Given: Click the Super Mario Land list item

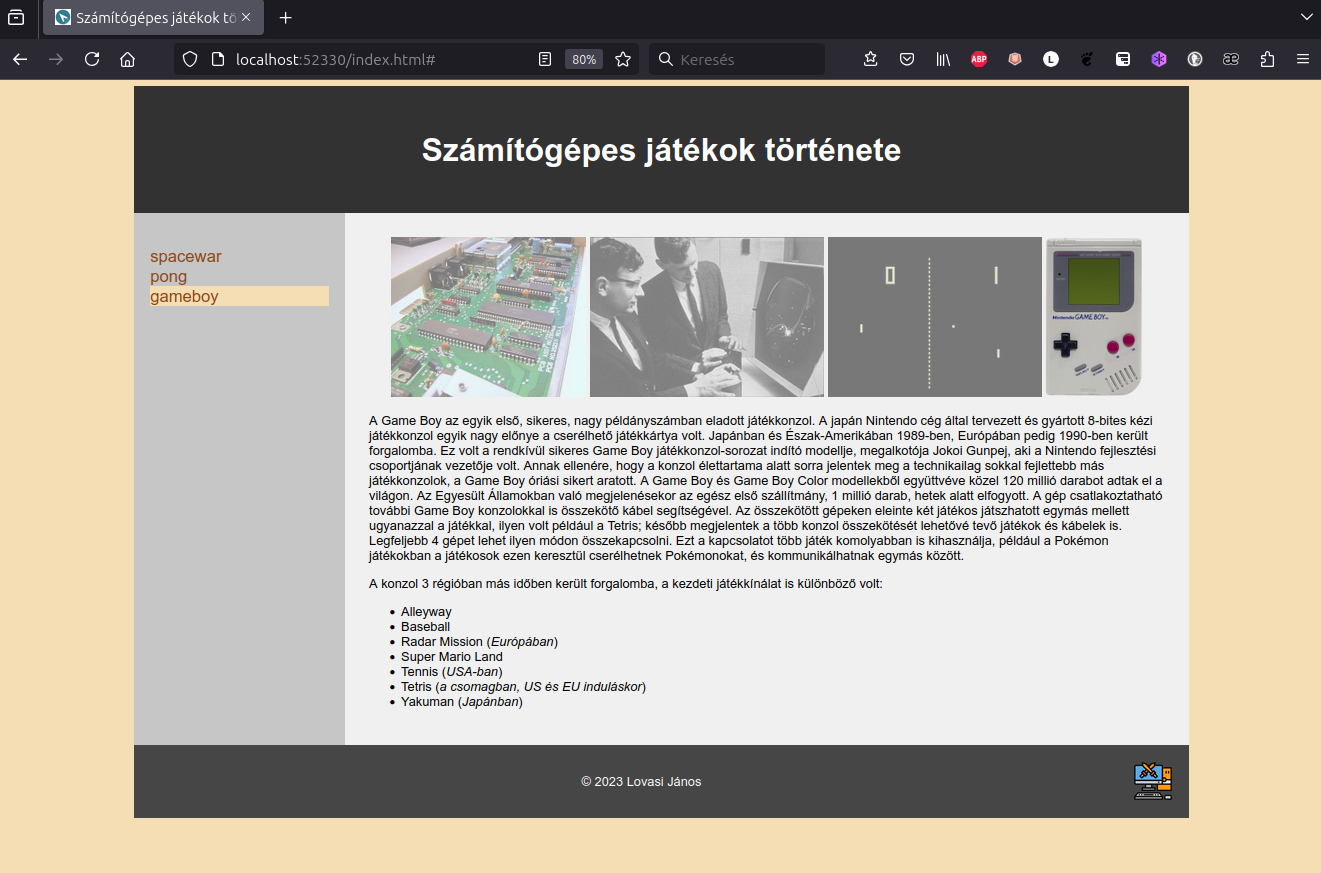Looking at the screenshot, I should coord(452,657).
